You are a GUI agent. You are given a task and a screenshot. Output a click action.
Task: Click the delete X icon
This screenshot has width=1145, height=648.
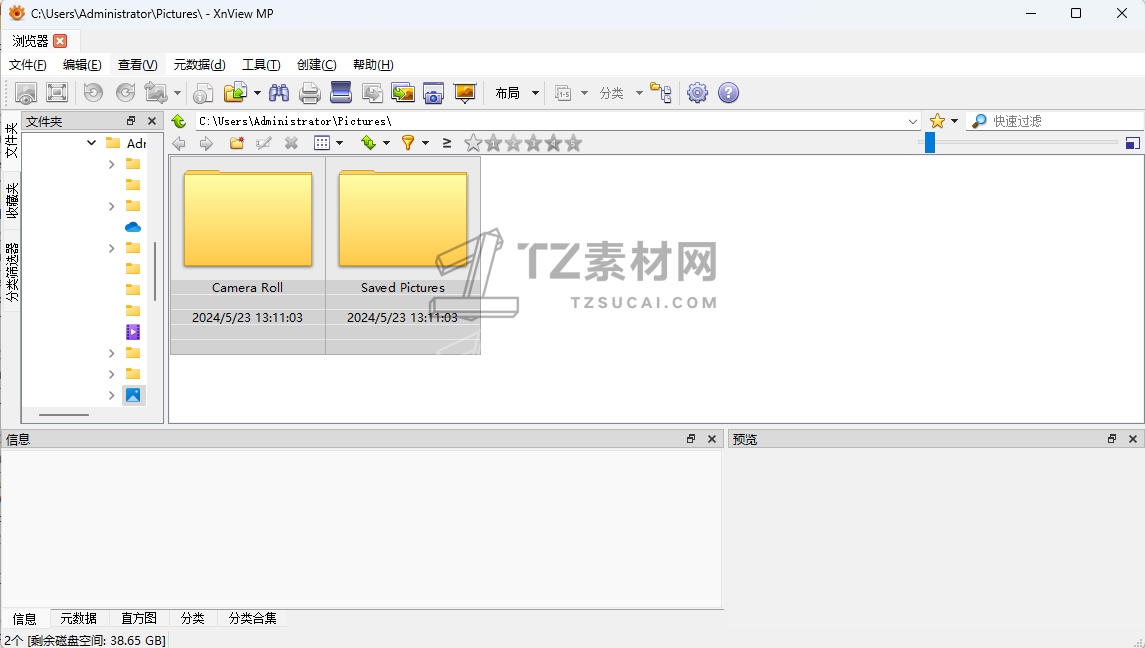coord(291,143)
